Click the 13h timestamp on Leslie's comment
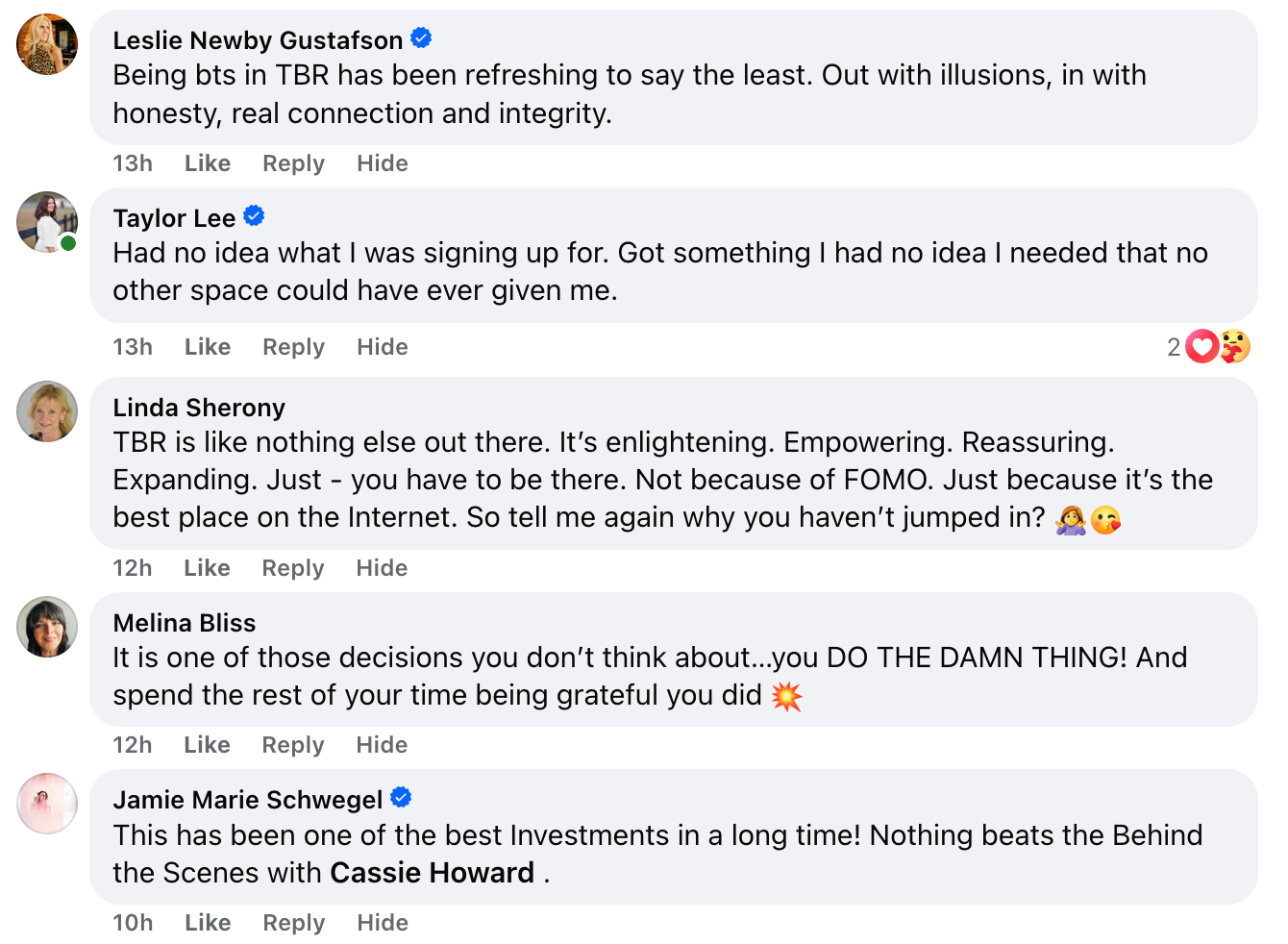This screenshot has height=944, width=1288. click(133, 163)
